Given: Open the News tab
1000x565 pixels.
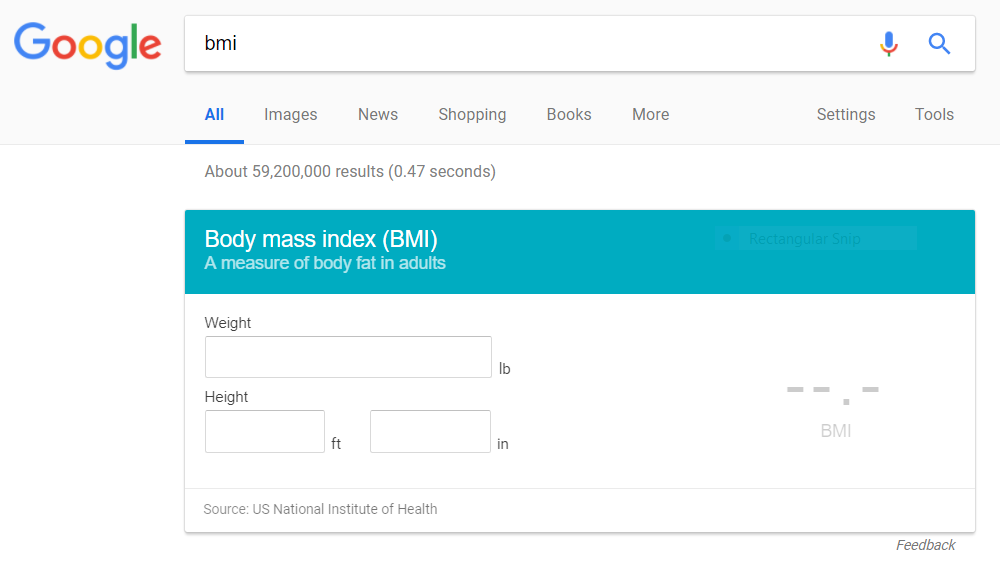Looking at the screenshot, I should [378, 115].
